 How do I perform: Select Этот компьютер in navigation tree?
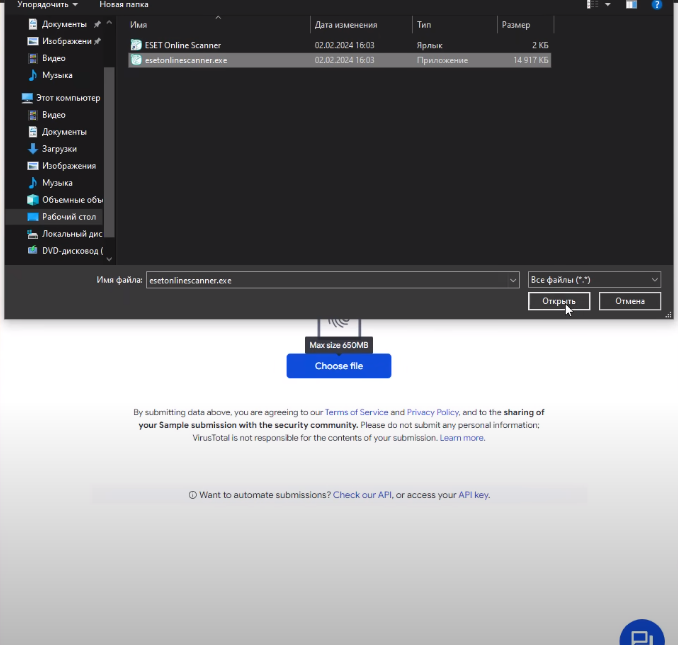pos(61,98)
